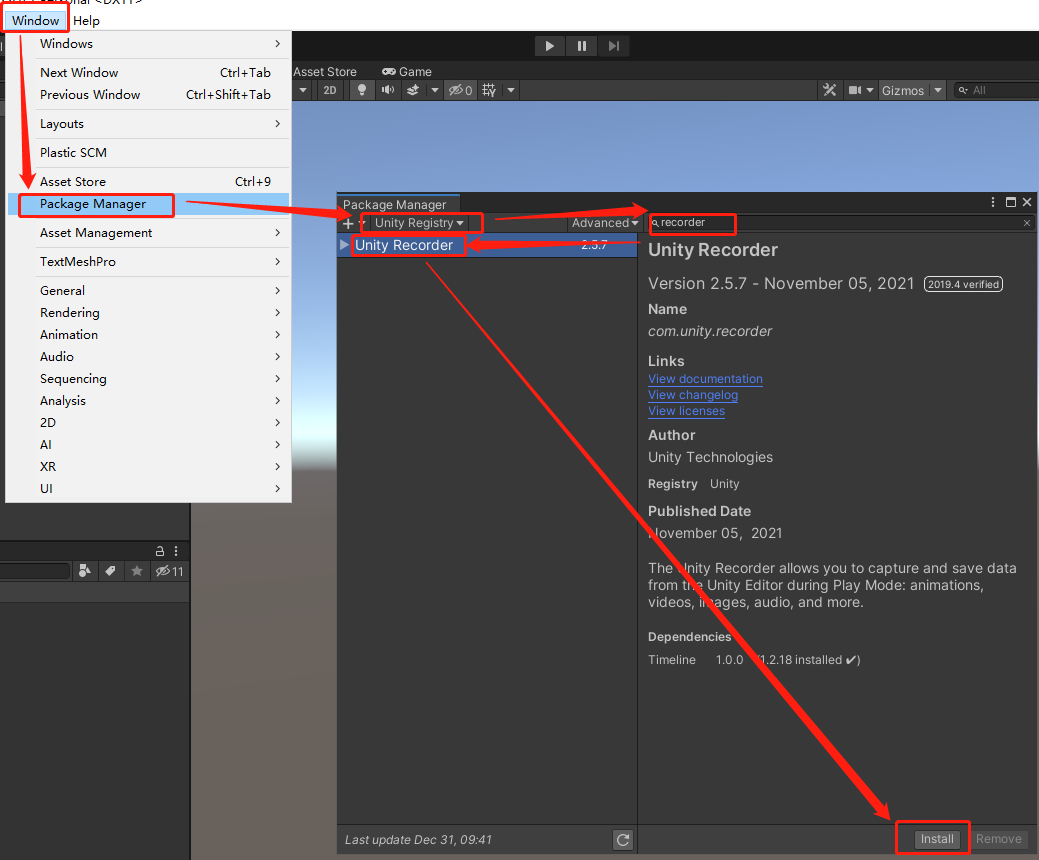The height and width of the screenshot is (860, 1039).
Task: Open the Help menu
Action: point(86,21)
